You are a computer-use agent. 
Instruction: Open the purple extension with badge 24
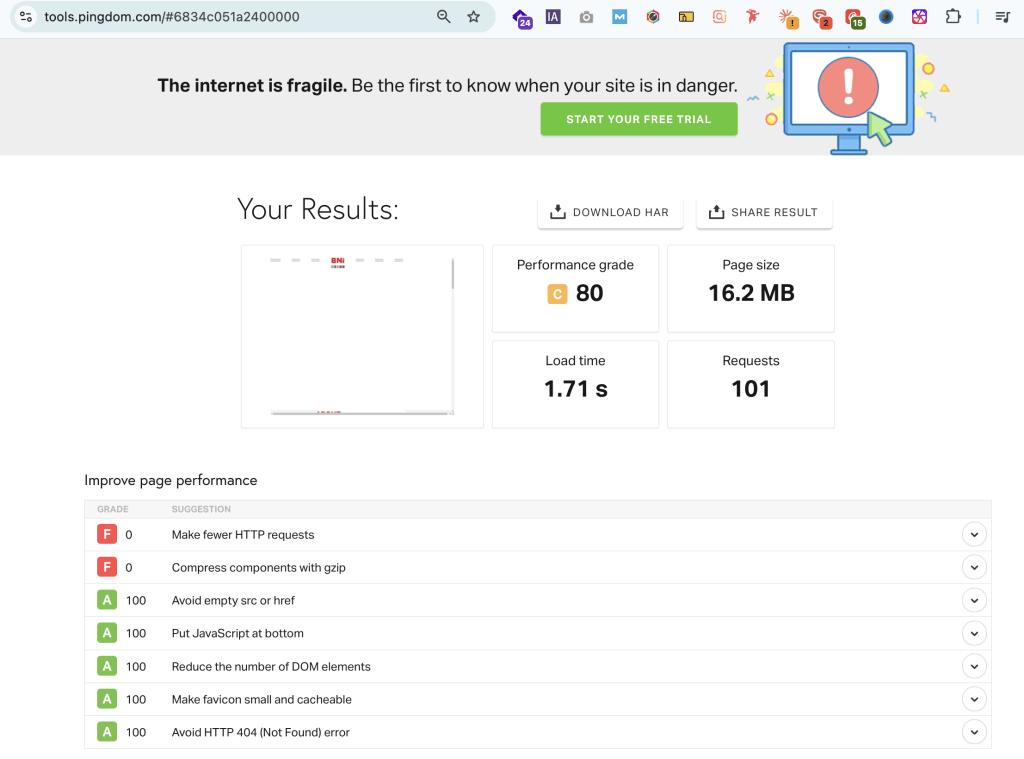522,18
